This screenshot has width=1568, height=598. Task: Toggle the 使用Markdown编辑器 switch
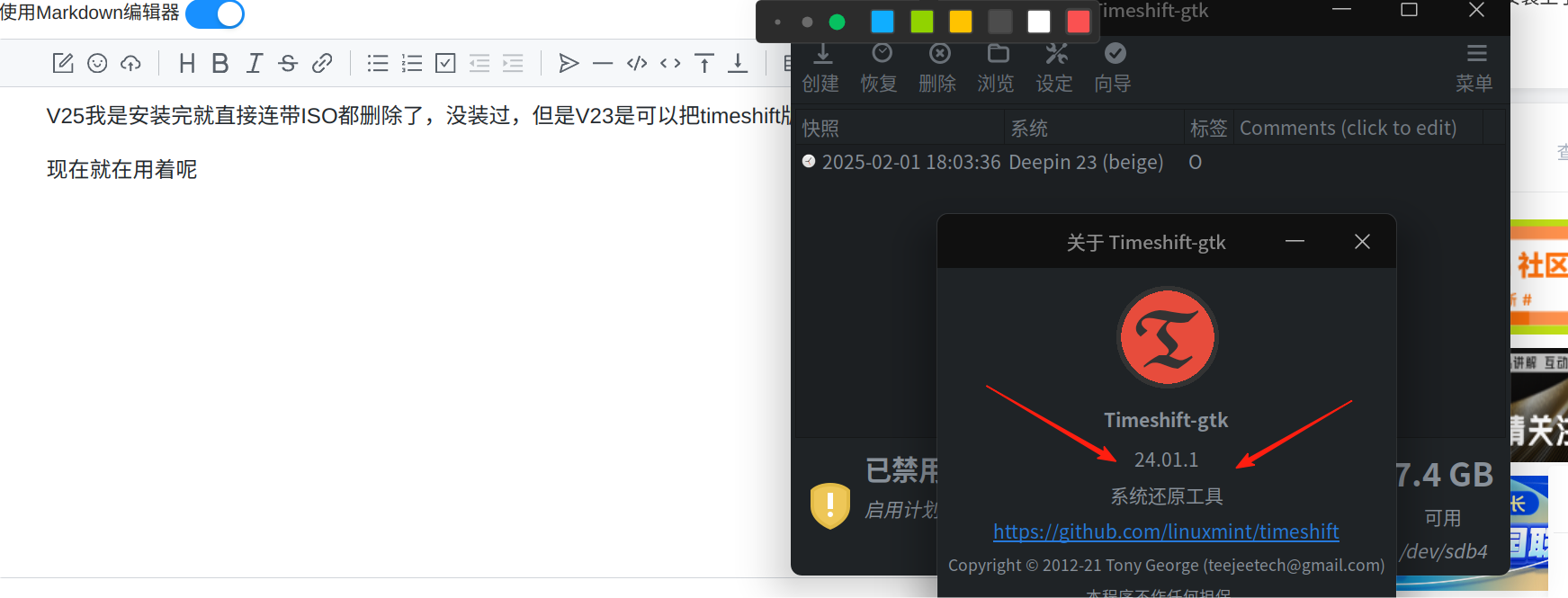coord(215,13)
